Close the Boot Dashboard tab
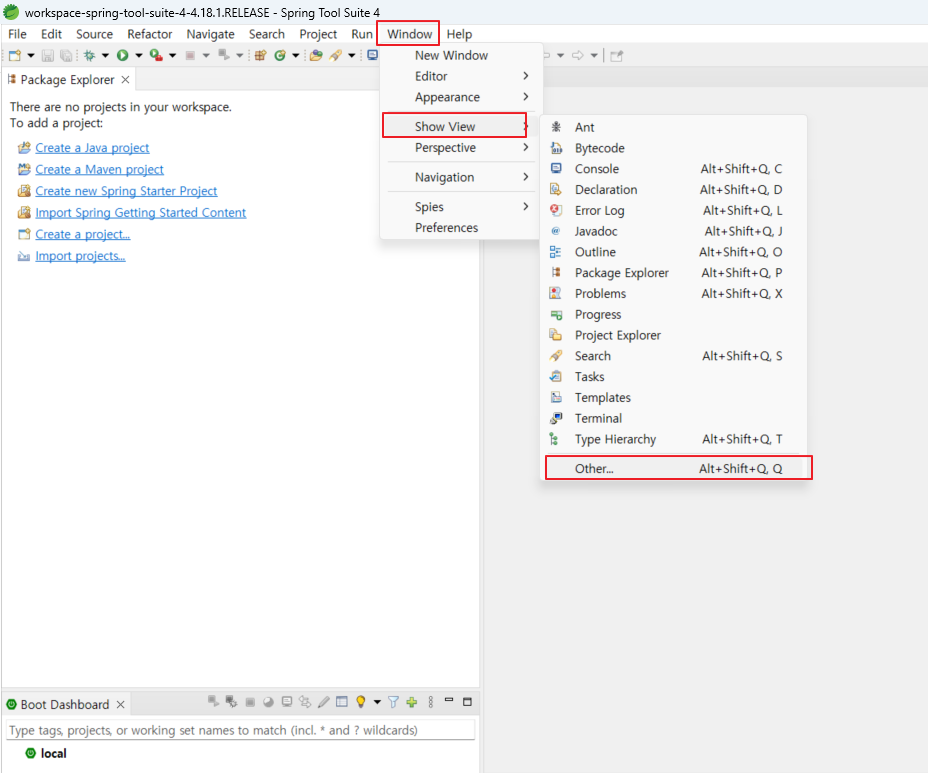The height and width of the screenshot is (773, 928). pyautogui.click(x=121, y=704)
